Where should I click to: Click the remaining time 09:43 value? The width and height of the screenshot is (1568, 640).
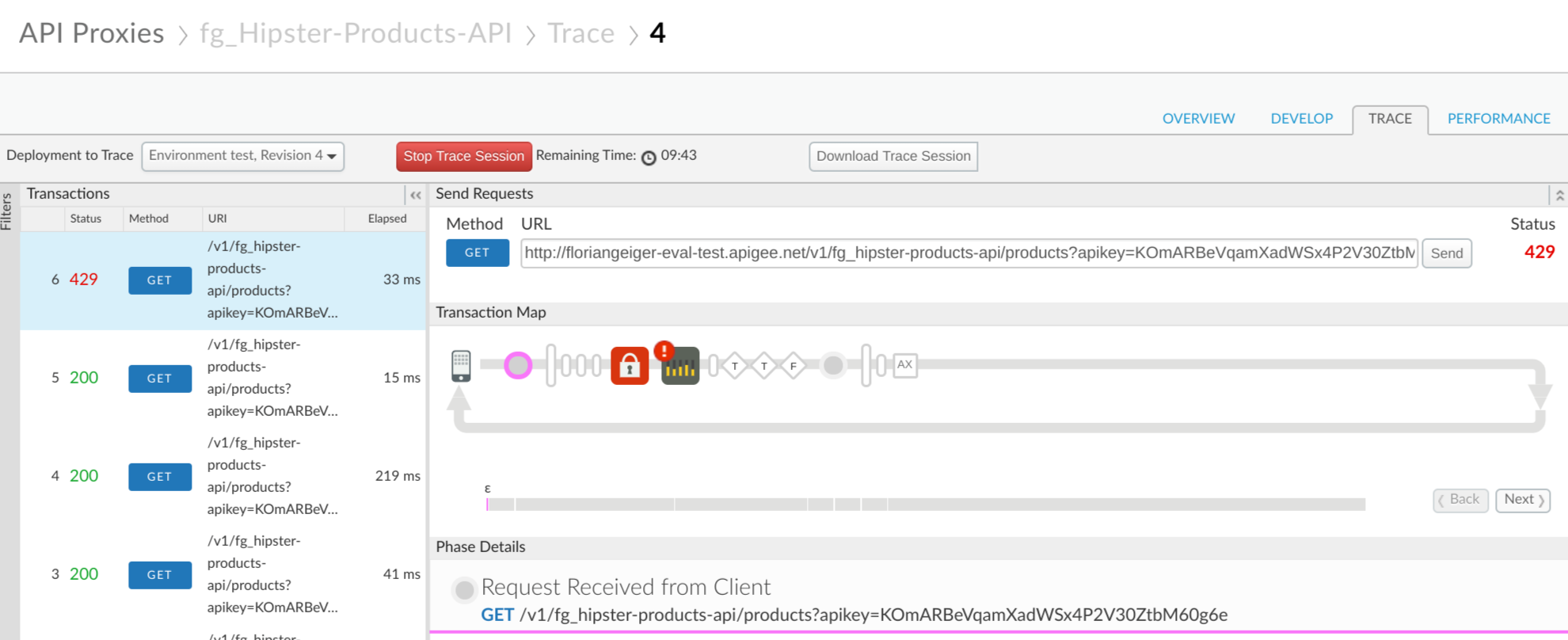679,156
